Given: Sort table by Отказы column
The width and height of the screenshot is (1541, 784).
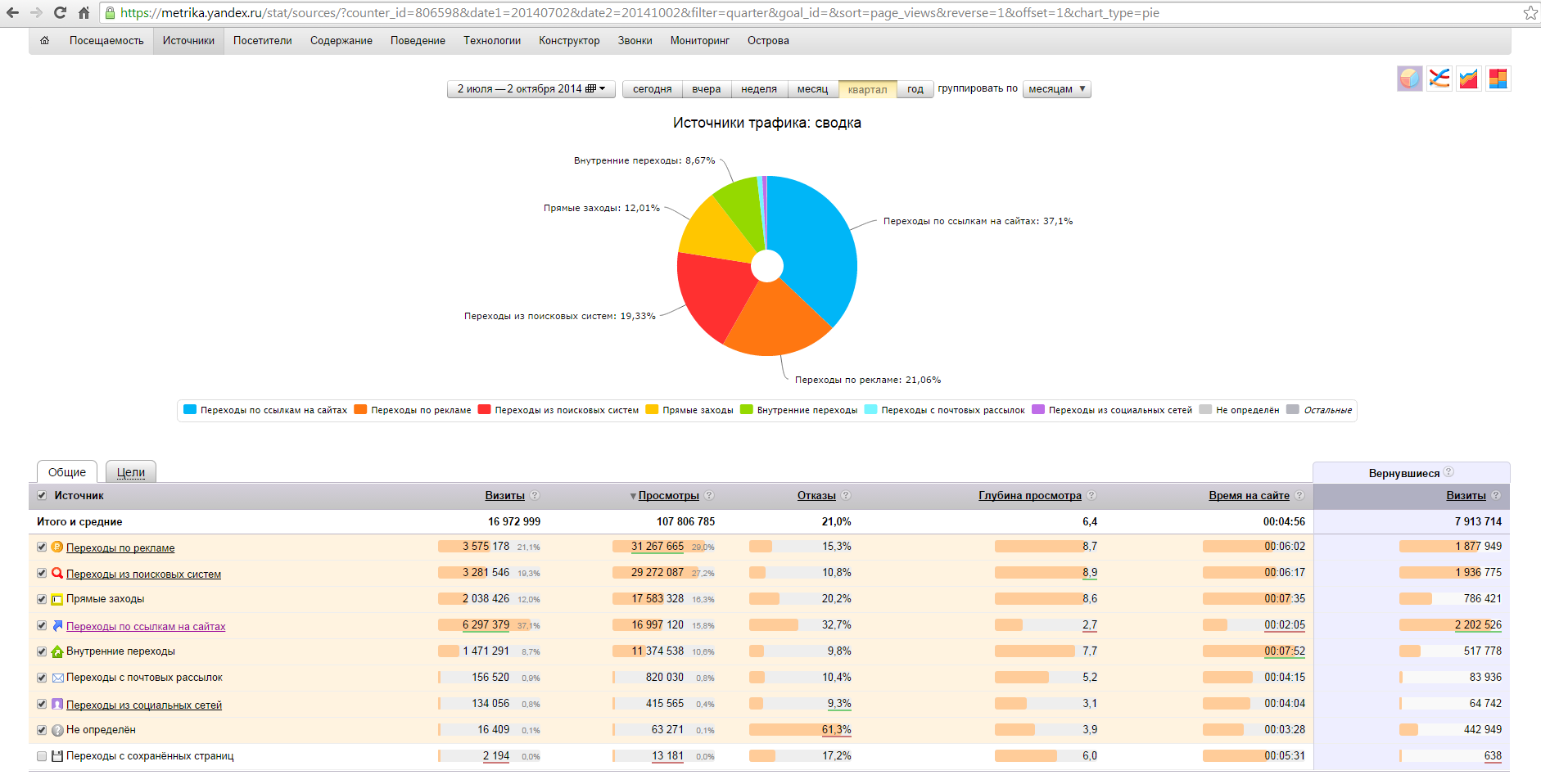Looking at the screenshot, I should click(x=816, y=495).
